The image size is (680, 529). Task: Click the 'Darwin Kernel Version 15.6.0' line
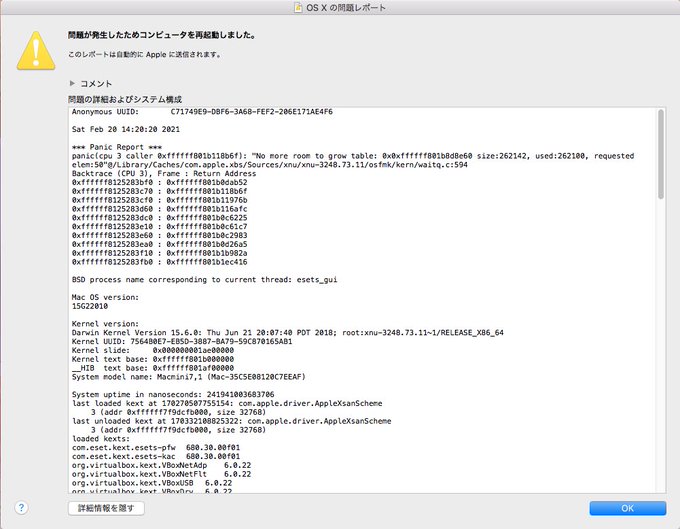pos(288,333)
